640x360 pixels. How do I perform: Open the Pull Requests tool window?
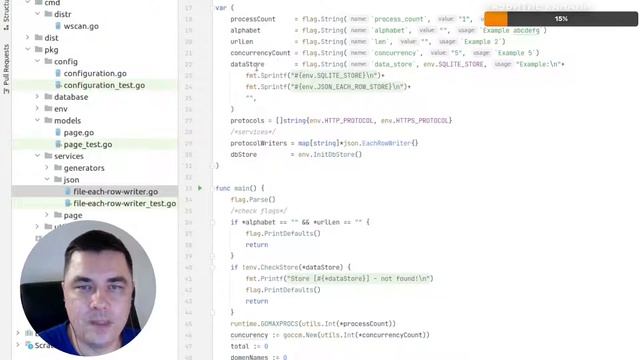[6, 69]
